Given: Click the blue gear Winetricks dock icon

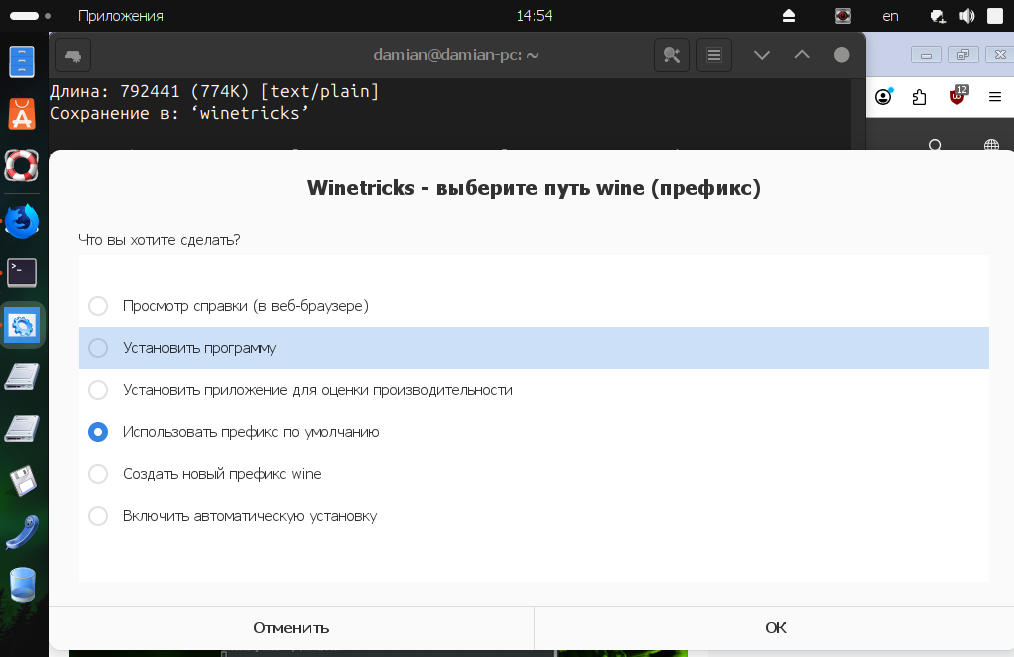Looking at the screenshot, I should pos(23,325).
